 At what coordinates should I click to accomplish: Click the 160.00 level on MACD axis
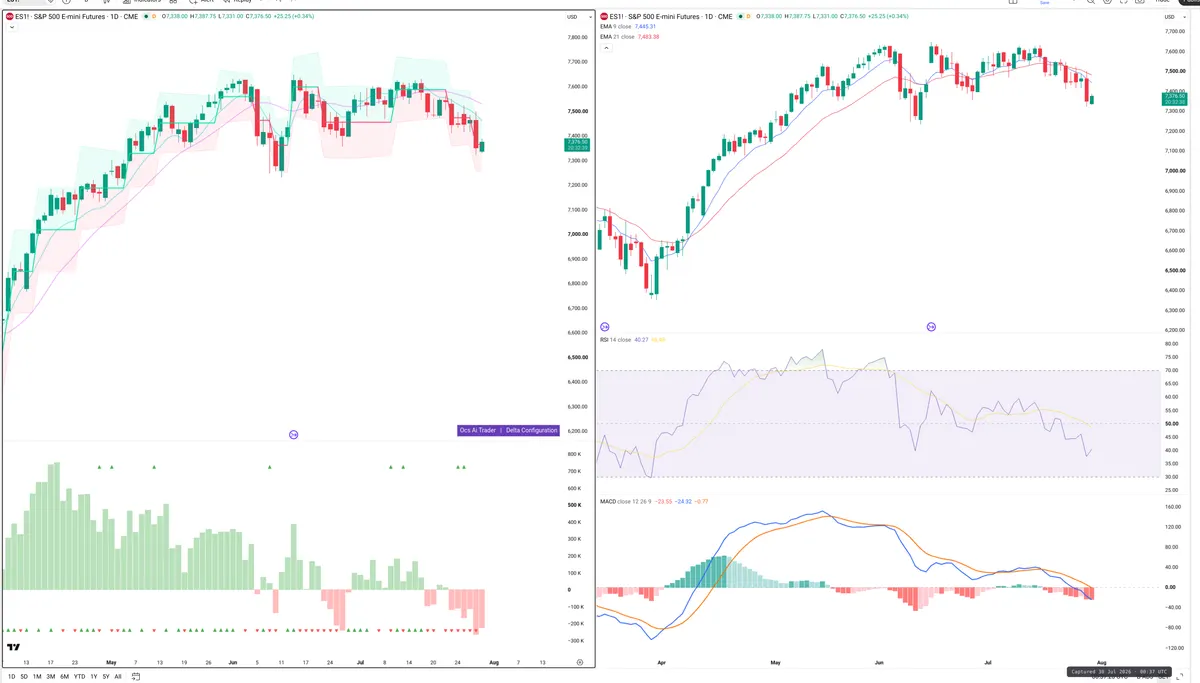click(1173, 507)
